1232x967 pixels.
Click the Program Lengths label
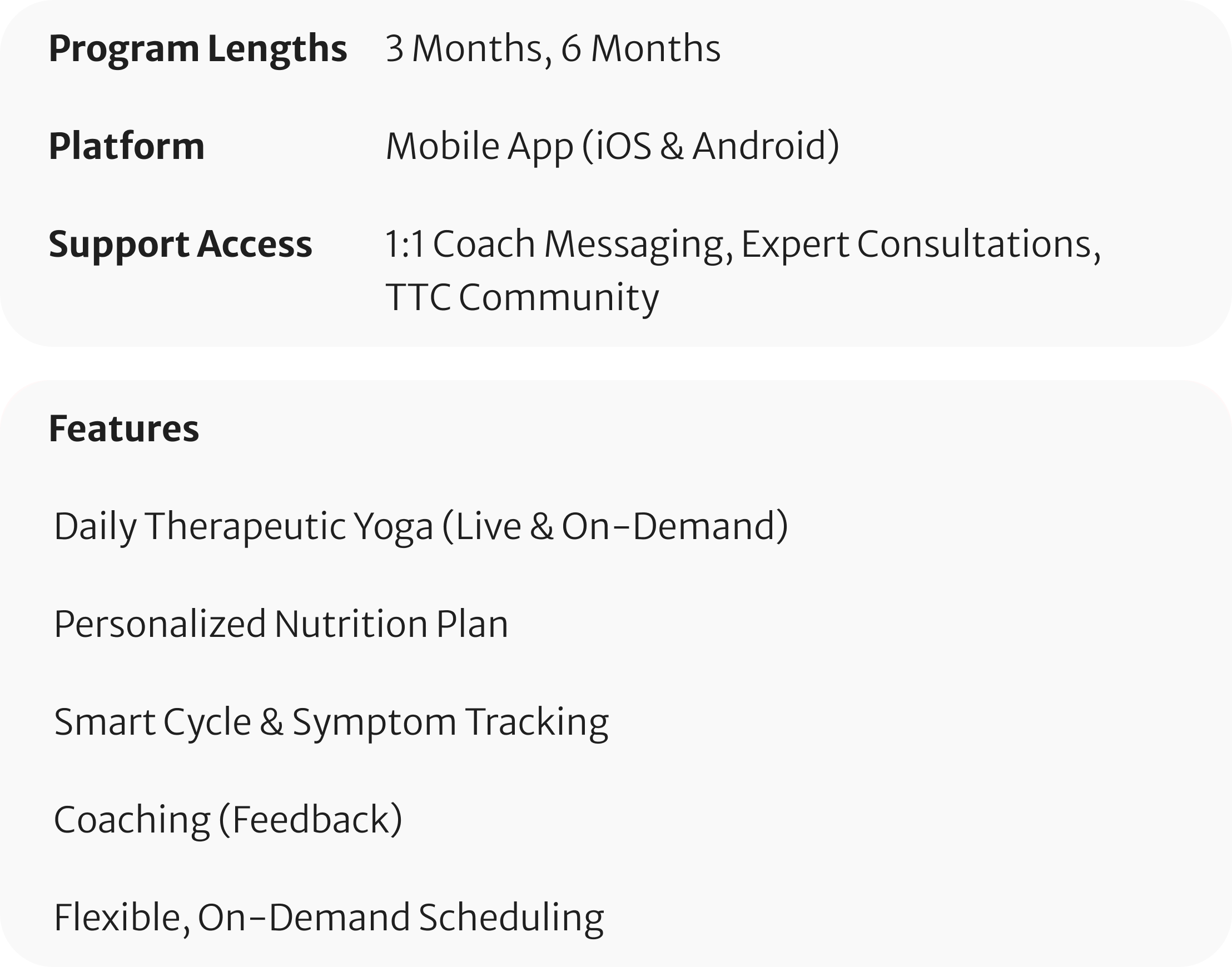[x=198, y=50]
